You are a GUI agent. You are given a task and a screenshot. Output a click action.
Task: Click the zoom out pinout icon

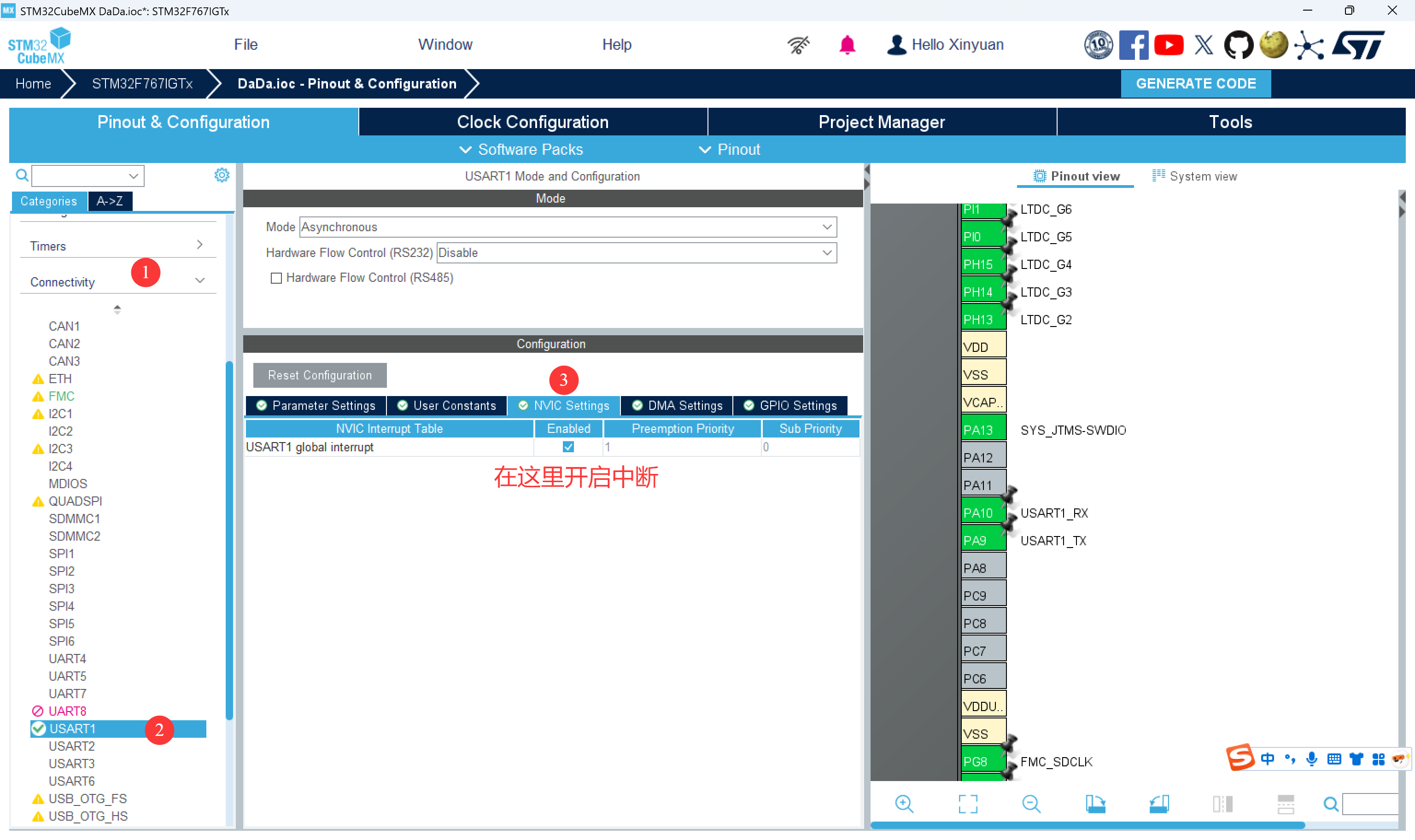[x=1031, y=804]
